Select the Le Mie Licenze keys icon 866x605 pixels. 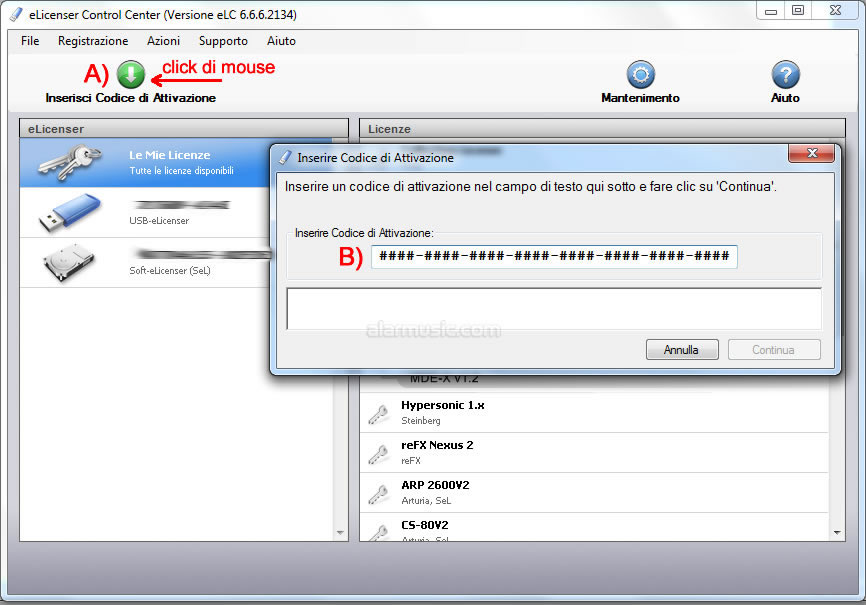(70, 162)
